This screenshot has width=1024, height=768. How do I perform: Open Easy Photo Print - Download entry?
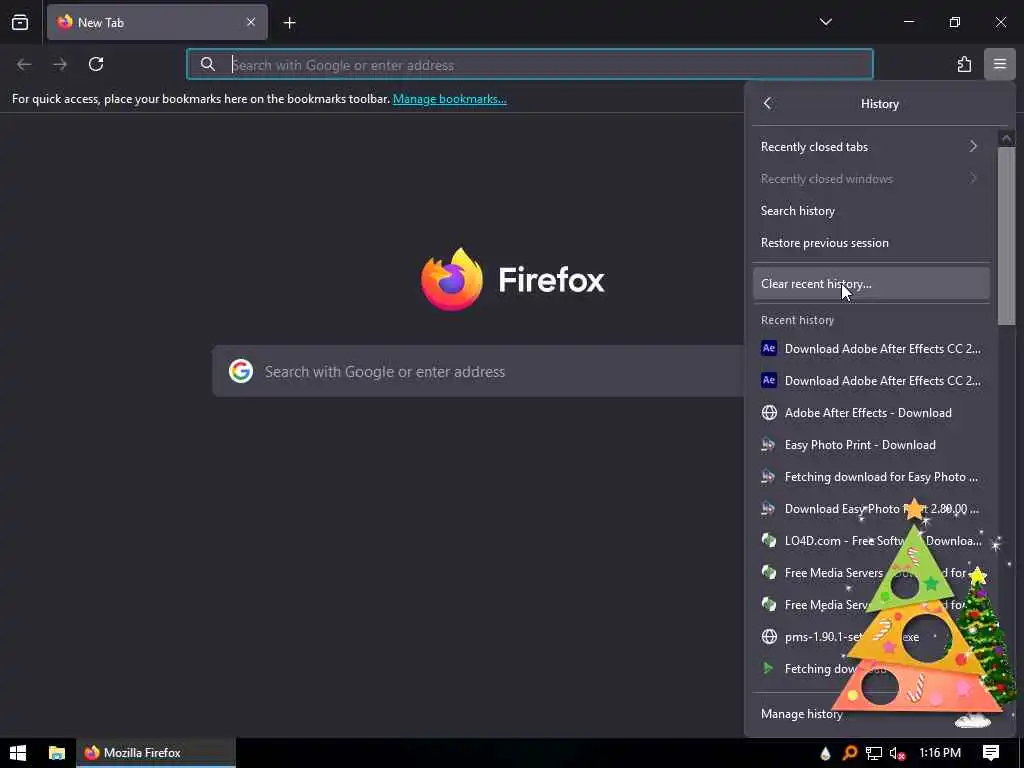pyautogui.click(x=871, y=444)
